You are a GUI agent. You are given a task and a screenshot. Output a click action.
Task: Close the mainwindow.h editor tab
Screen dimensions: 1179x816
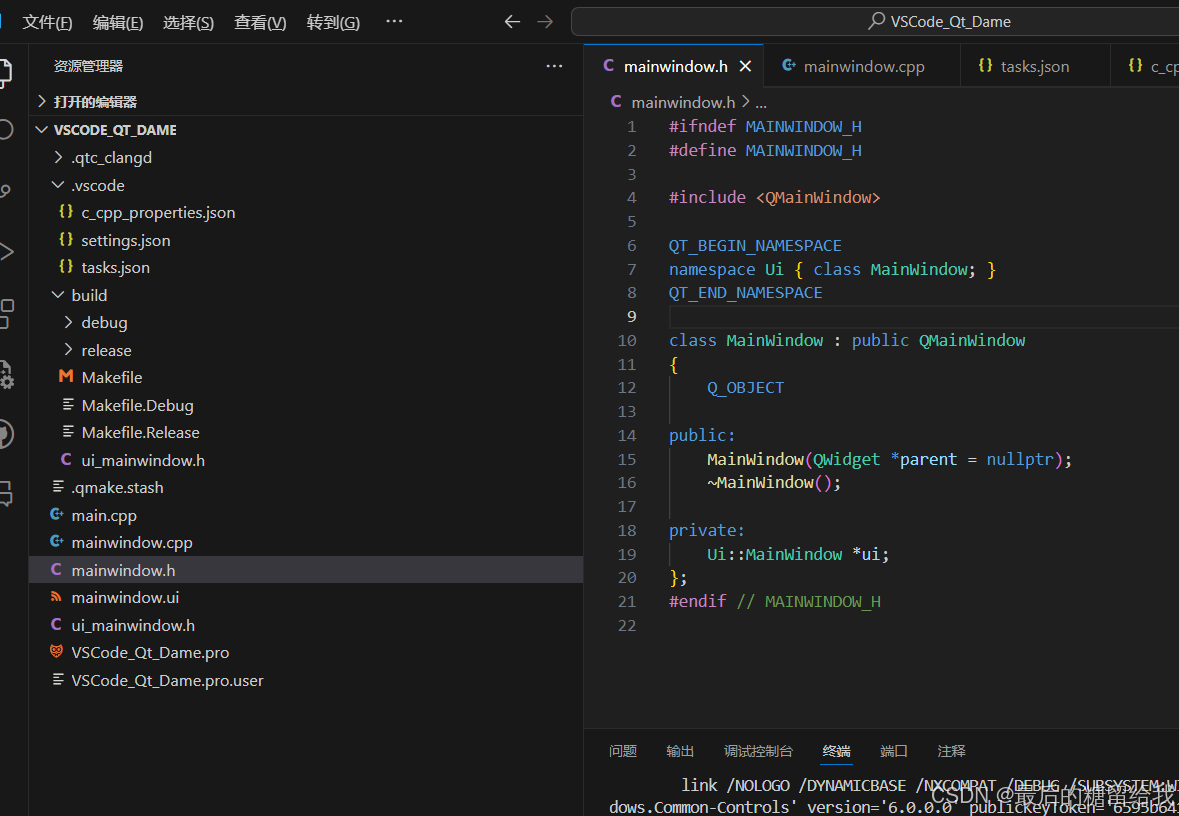point(745,66)
